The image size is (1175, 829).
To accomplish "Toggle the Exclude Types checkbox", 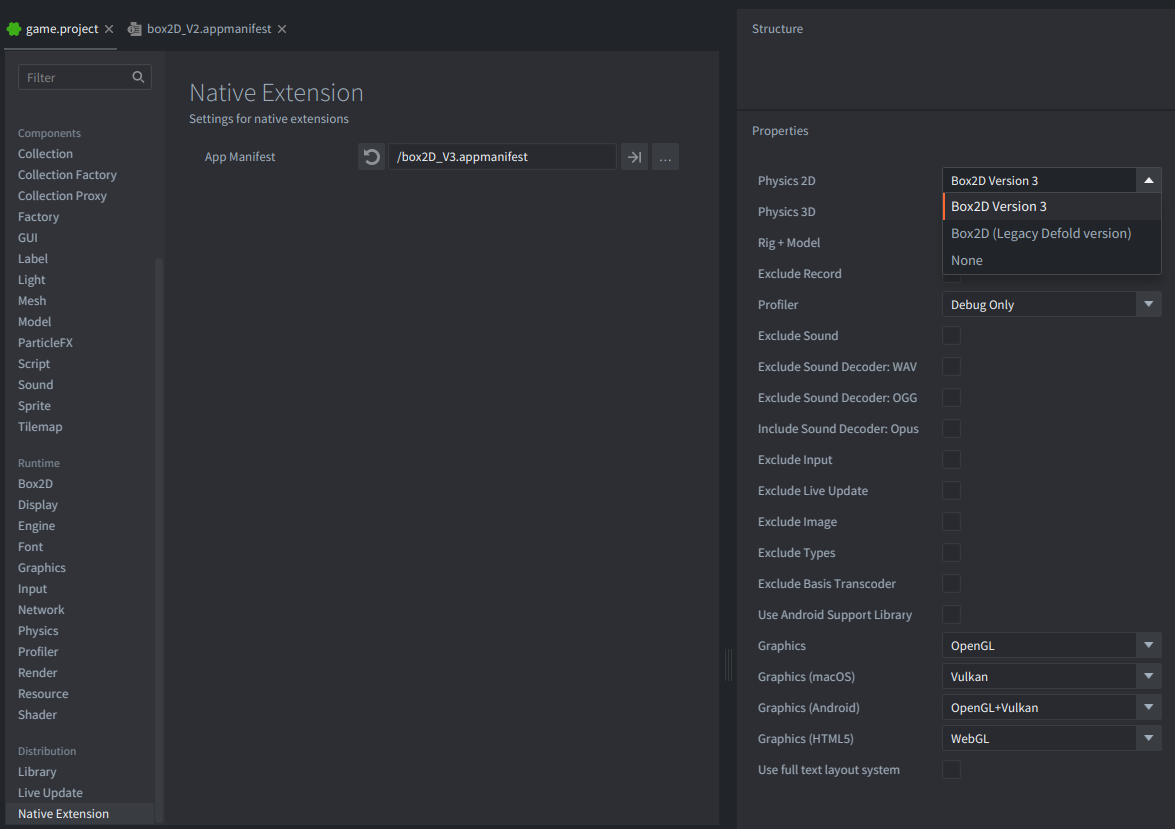I will pyautogui.click(x=951, y=552).
